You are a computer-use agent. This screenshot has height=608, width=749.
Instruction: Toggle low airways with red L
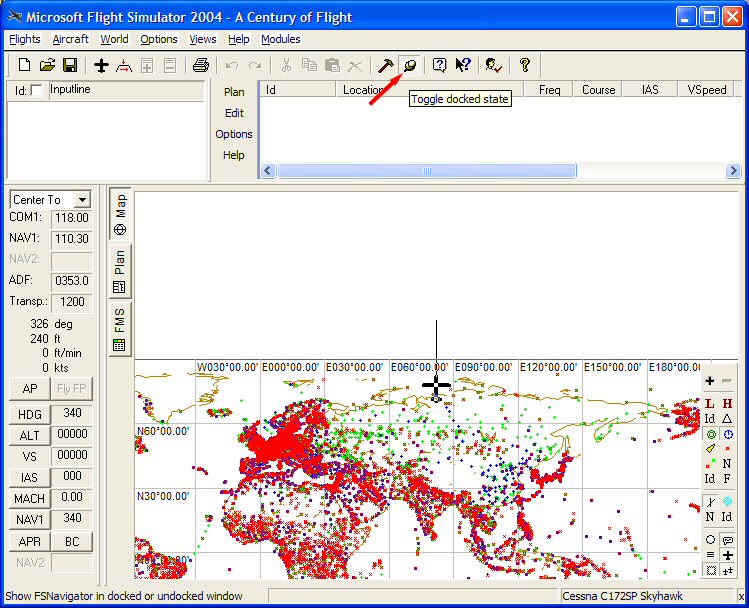[710, 404]
